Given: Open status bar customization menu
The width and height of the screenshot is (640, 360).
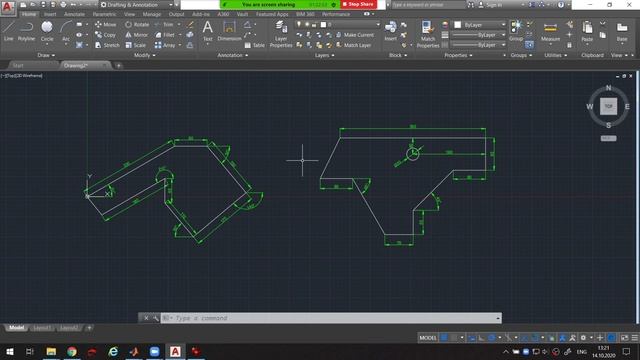Looking at the screenshot, I should point(635,338).
